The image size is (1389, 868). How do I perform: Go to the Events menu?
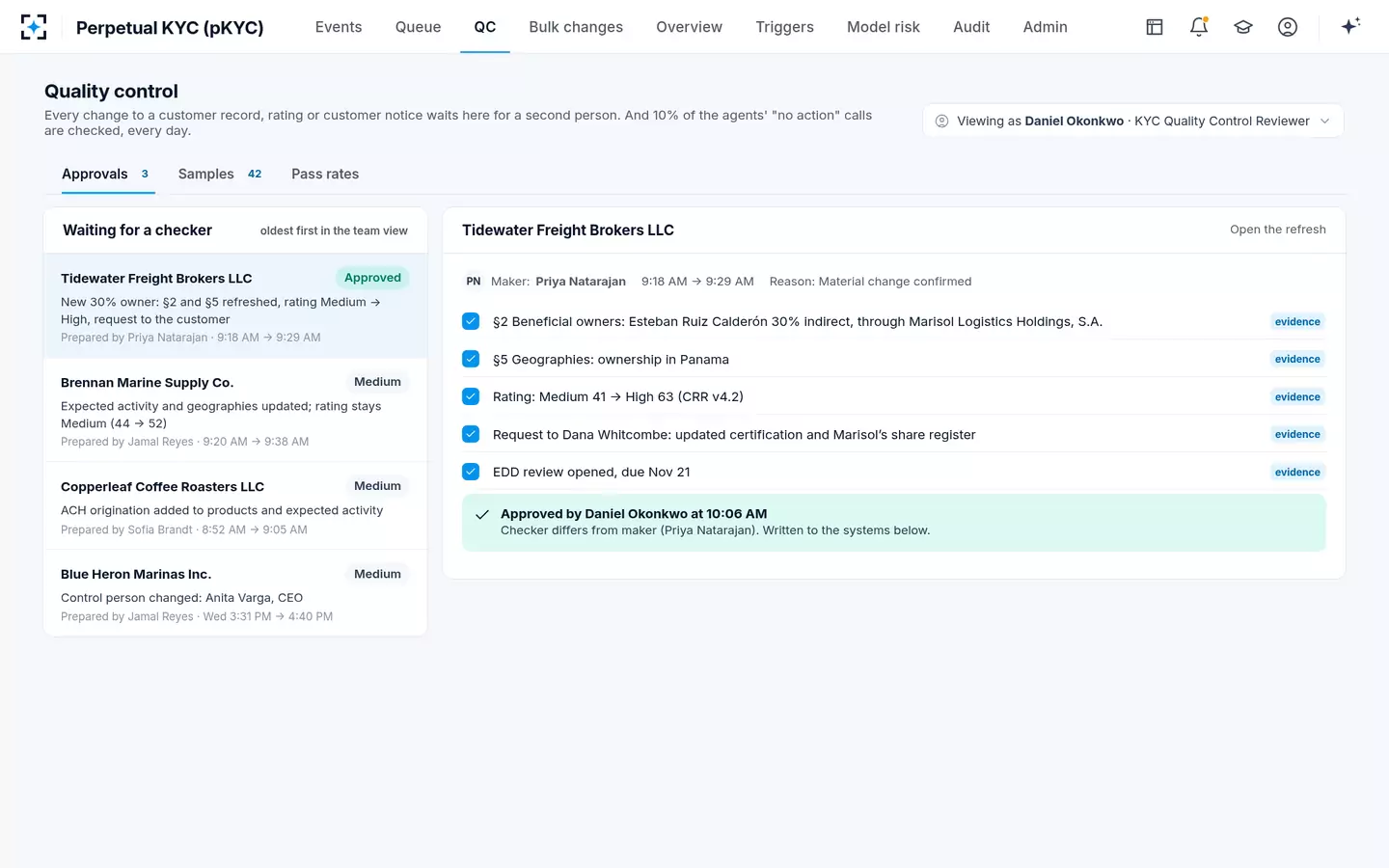[x=339, y=27]
